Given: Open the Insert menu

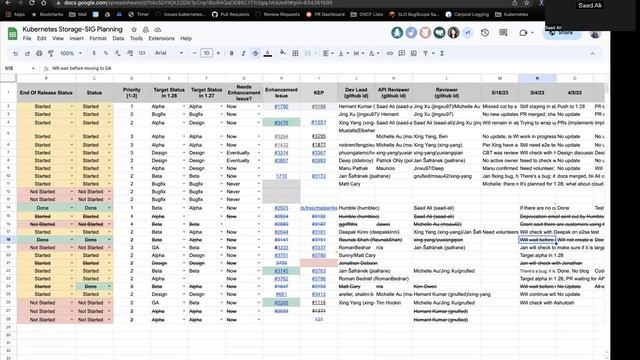Looking at the screenshot, I should [76, 38].
